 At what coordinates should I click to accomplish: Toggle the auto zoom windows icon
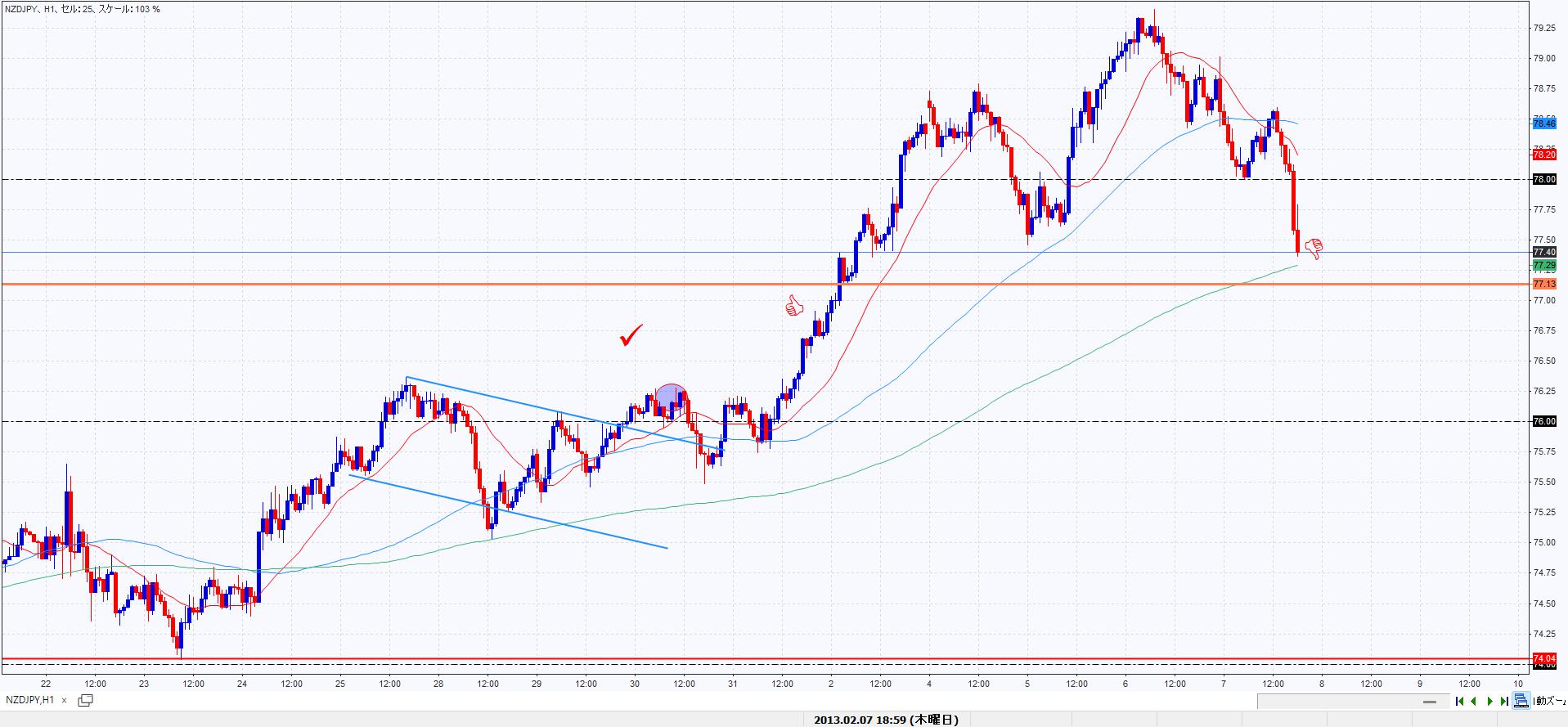click(x=1521, y=701)
